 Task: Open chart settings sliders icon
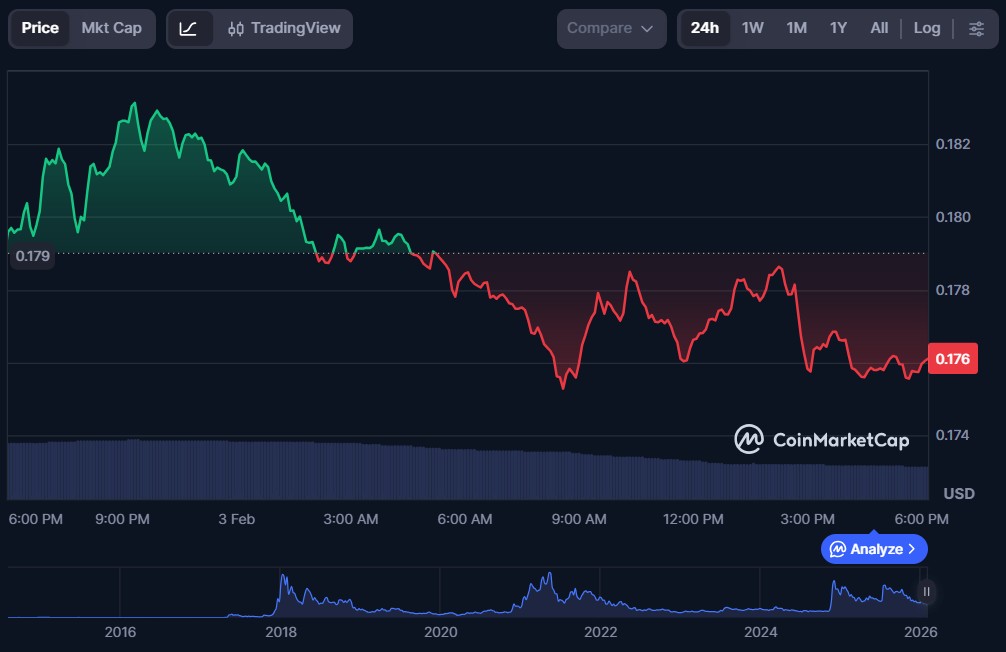tap(976, 28)
